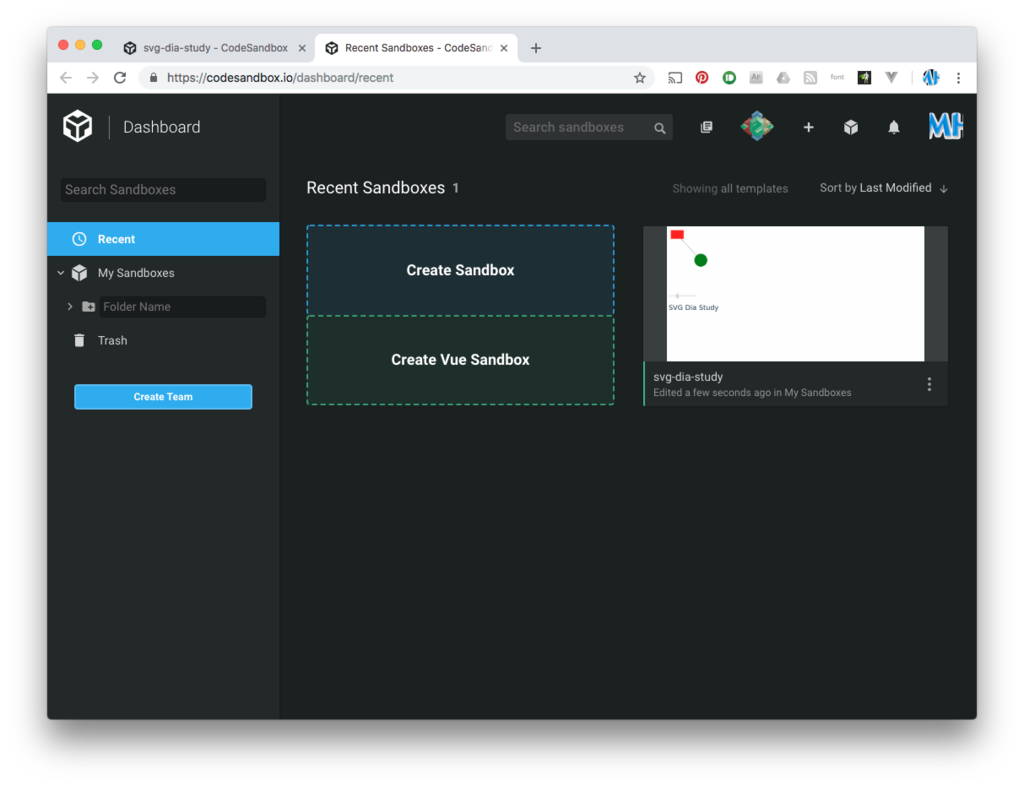Open the svg-dia-study card options menu
Image resolution: width=1024 pixels, height=787 pixels.
[x=929, y=384]
